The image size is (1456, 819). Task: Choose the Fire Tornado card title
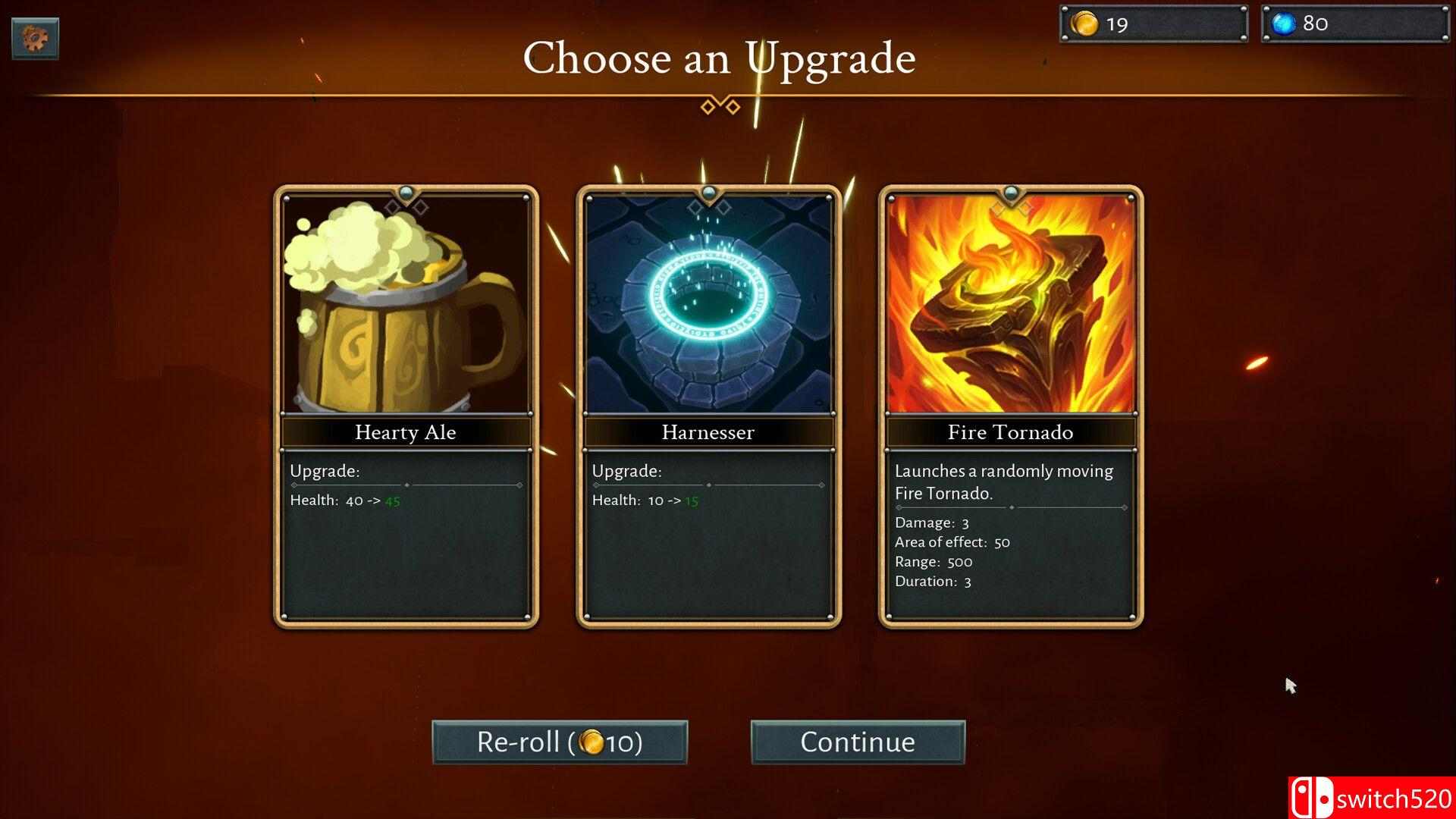coord(1011,432)
